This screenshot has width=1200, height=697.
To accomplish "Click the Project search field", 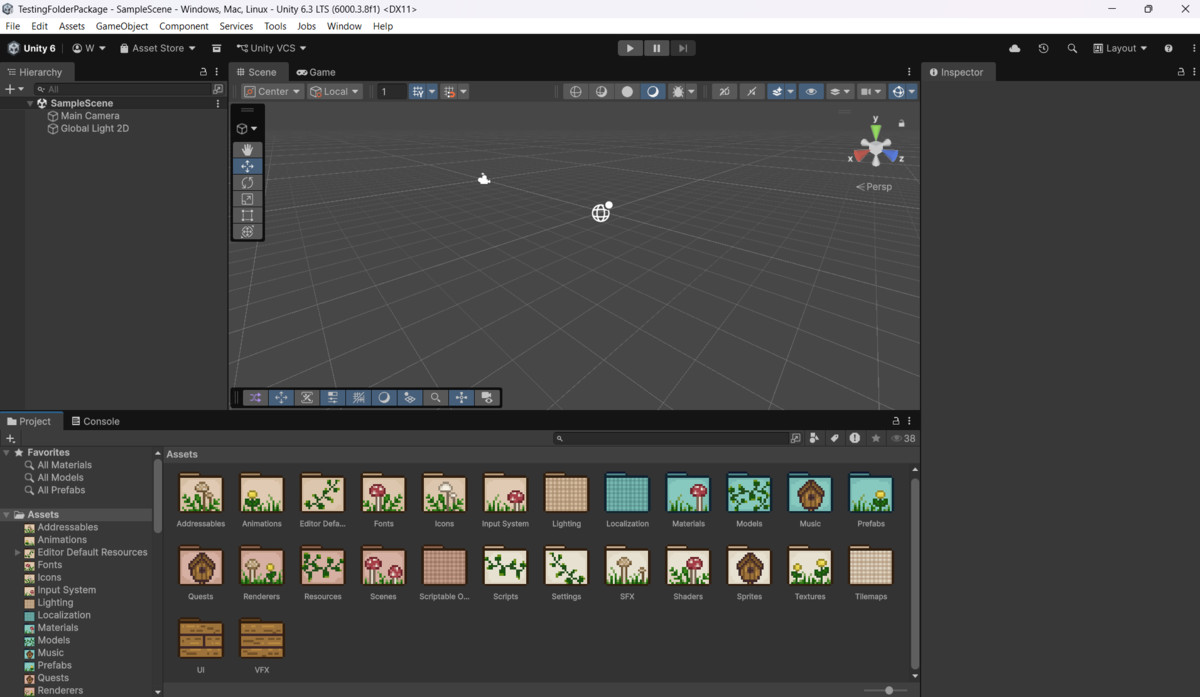I will coord(671,438).
